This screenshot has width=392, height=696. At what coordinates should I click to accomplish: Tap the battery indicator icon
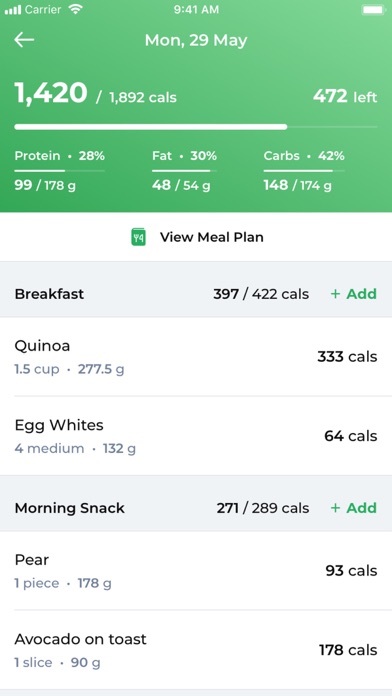coord(373,9)
